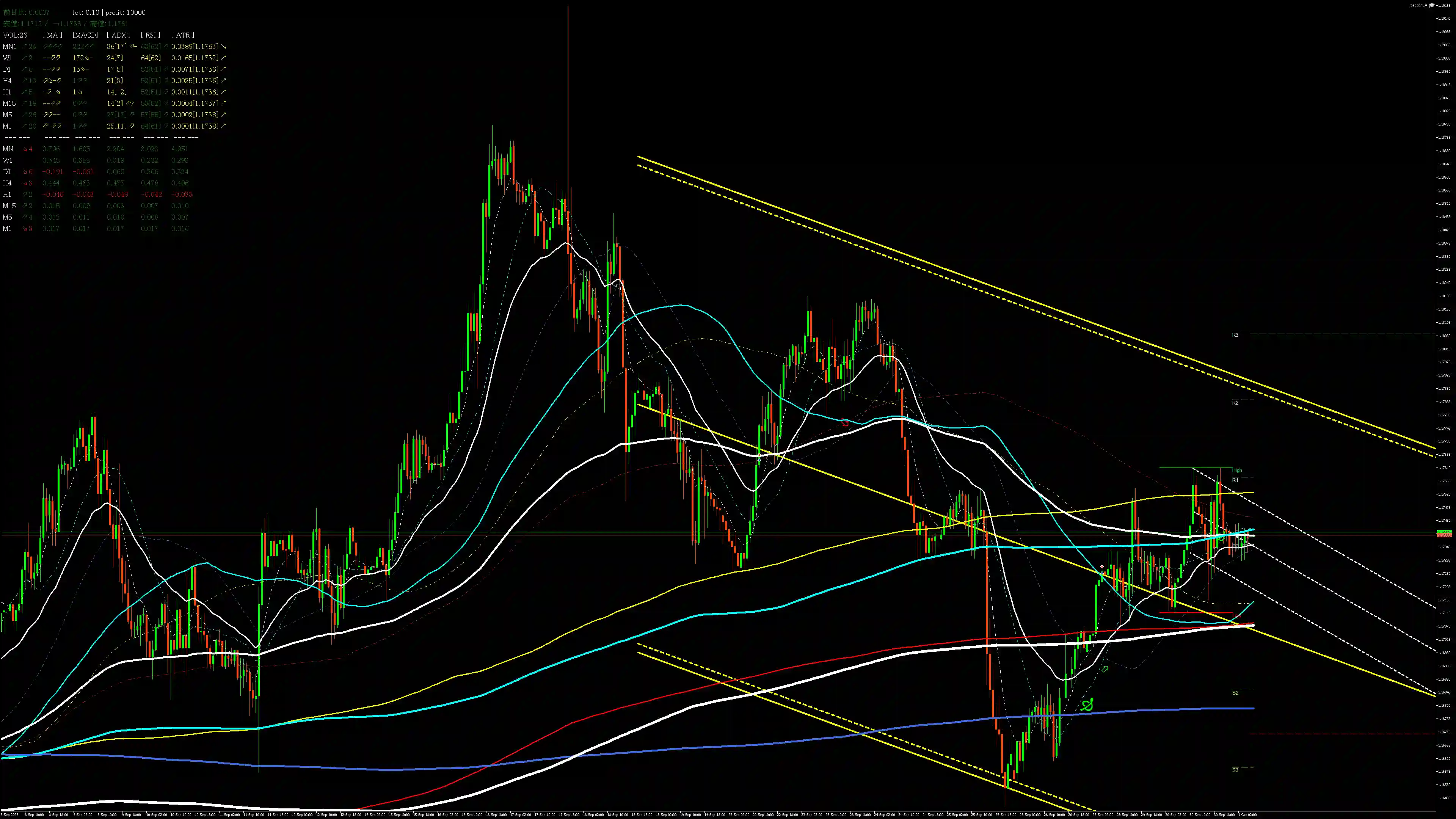Click the 1 Oct 02:00 time axis label
This screenshot has height=819, width=1456.
click(x=1247, y=814)
